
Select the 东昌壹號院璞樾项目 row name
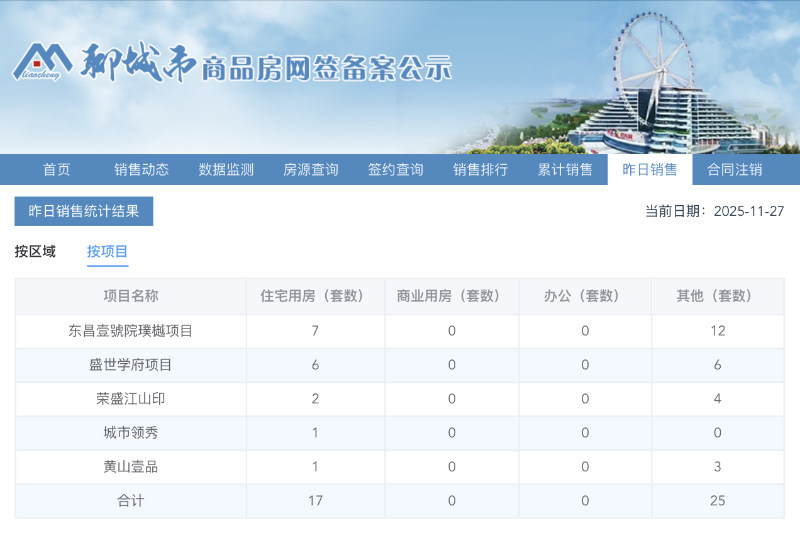131,331
